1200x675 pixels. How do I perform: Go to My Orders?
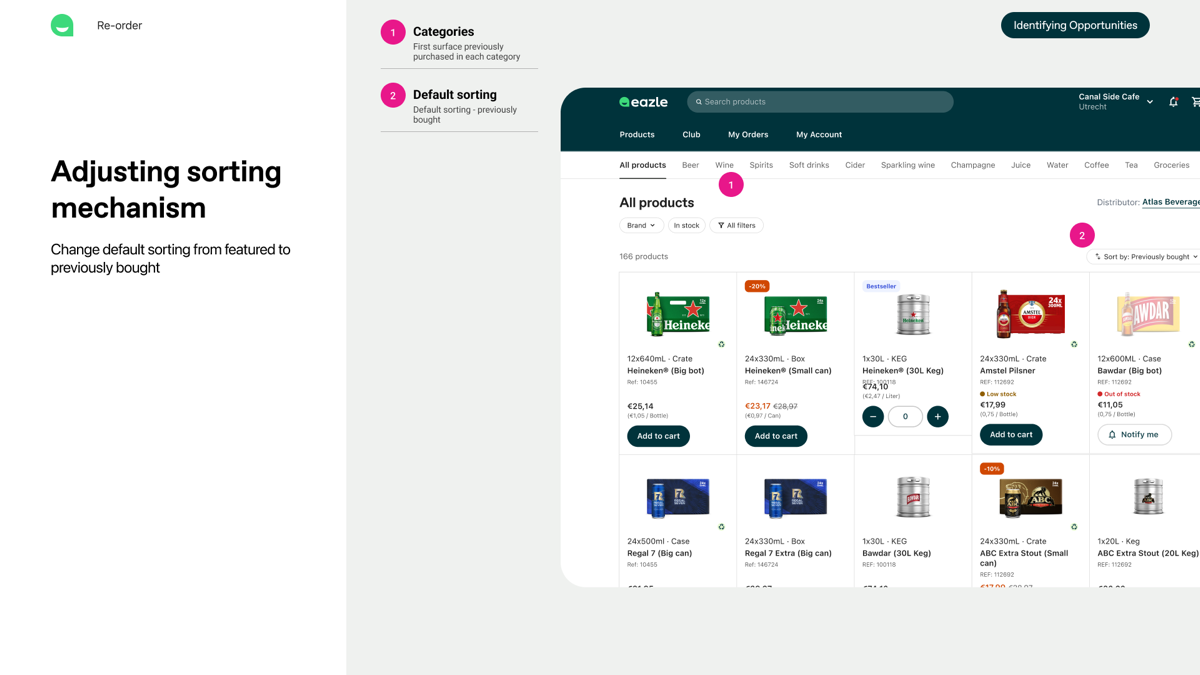tap(748, 135)
